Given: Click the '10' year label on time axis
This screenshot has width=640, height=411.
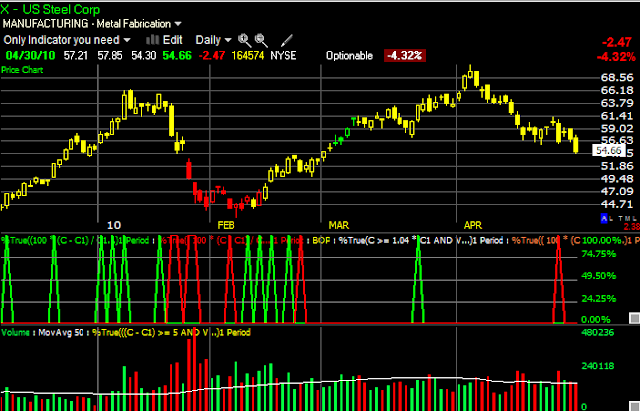Looking at the screenshot, I should (x=114, y=225).
